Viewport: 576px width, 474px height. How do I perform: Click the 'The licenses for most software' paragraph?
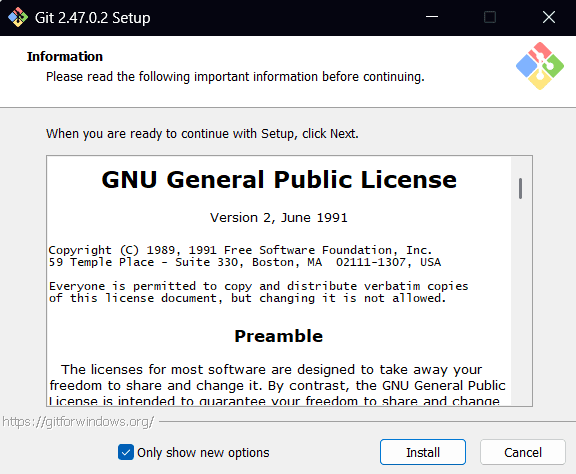tap(278, 385)
